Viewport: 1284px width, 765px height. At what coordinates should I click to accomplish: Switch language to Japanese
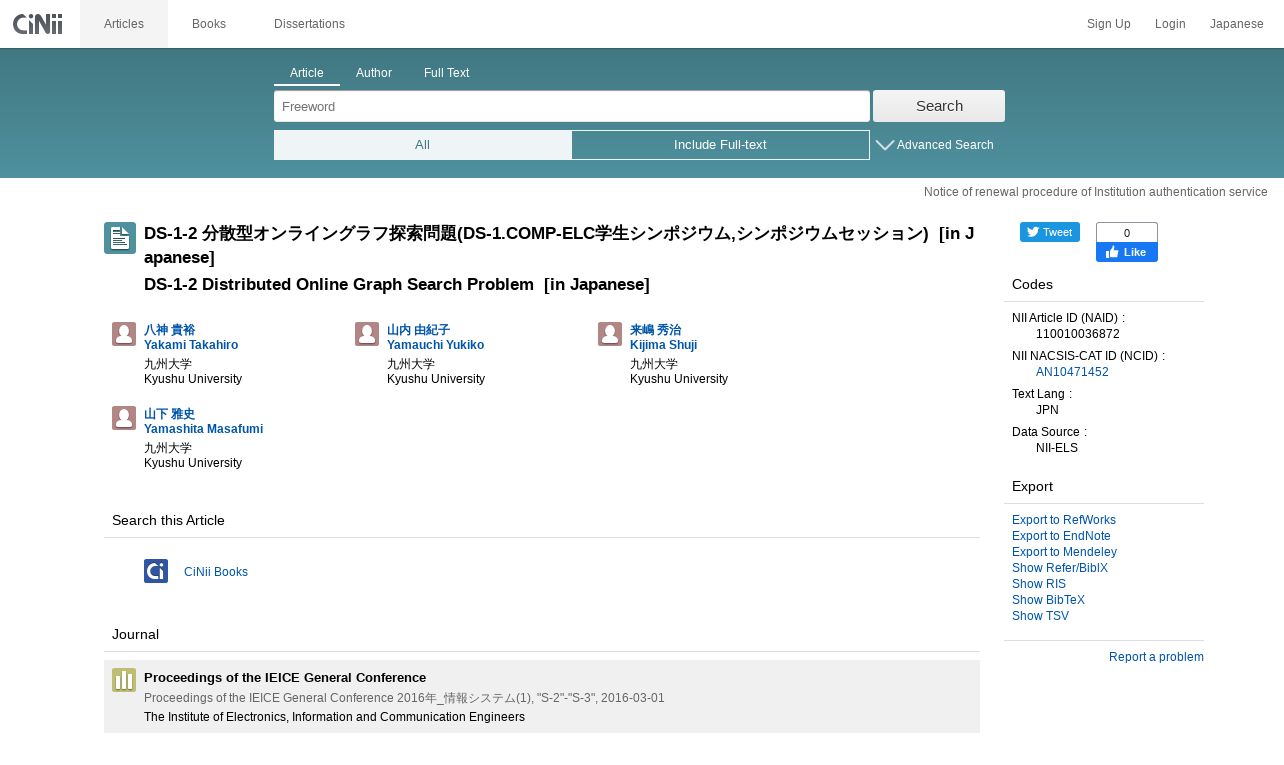click(1237, 24)
